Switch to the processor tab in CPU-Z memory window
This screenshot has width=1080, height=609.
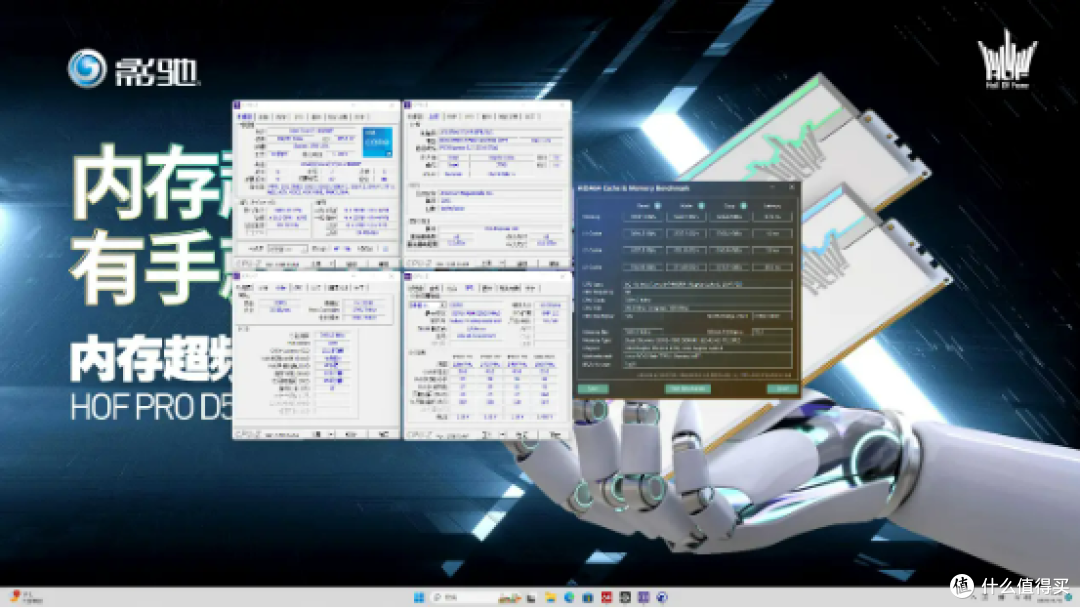[x=245, y=288]
